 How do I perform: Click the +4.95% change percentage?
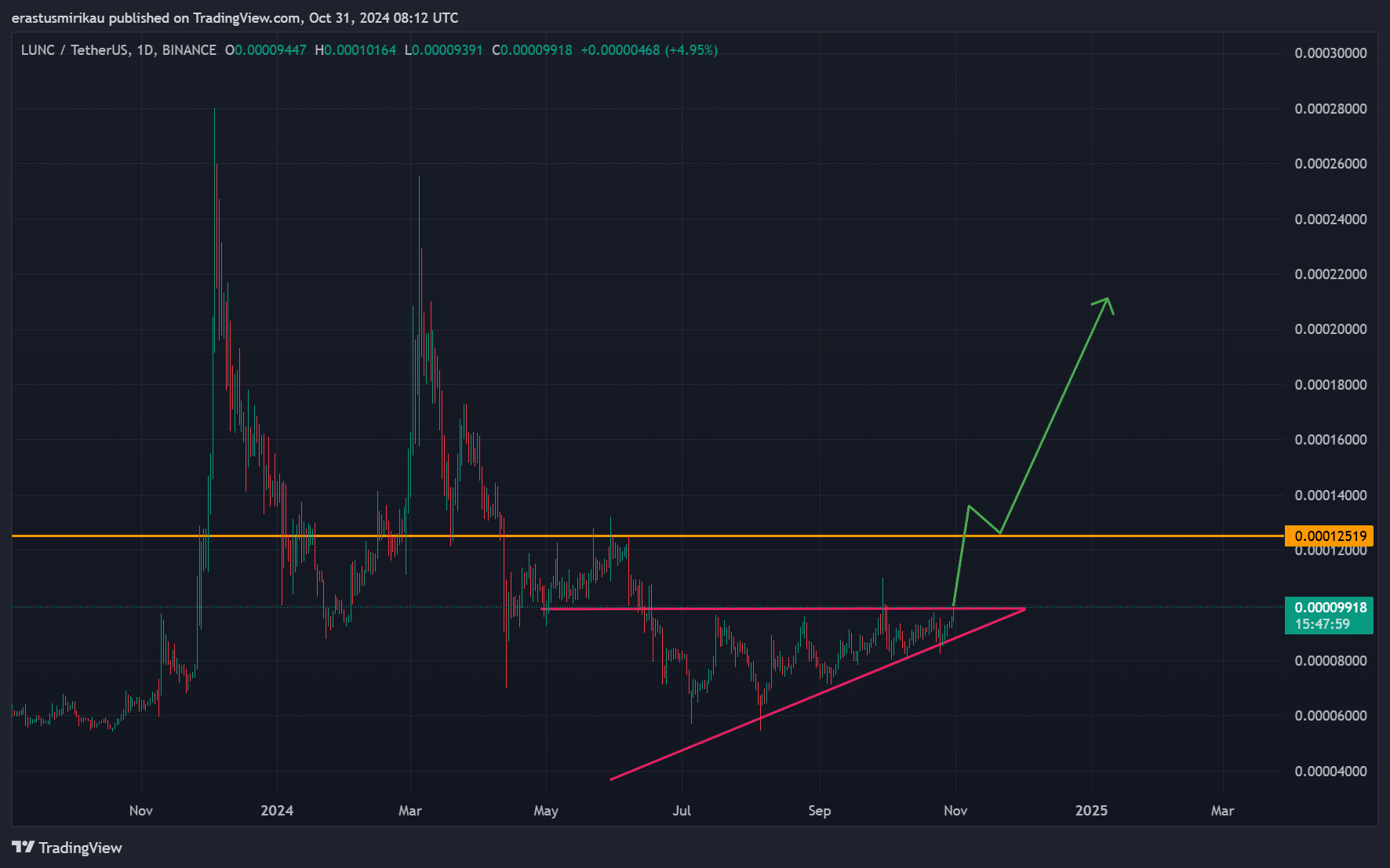[x=691, y=50]
